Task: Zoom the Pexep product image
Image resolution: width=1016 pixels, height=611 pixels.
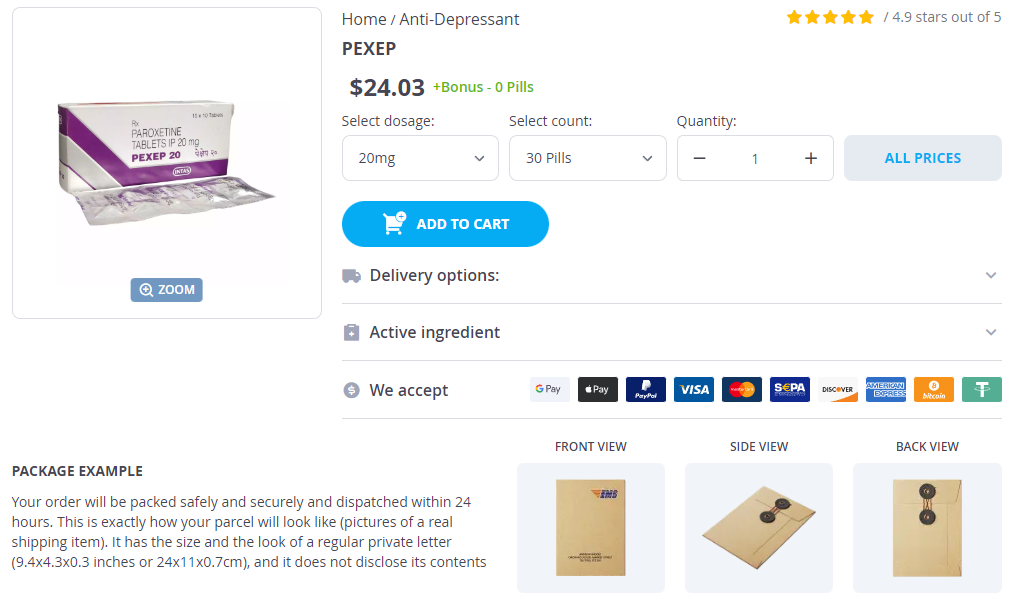Action: tap(167, 290)
